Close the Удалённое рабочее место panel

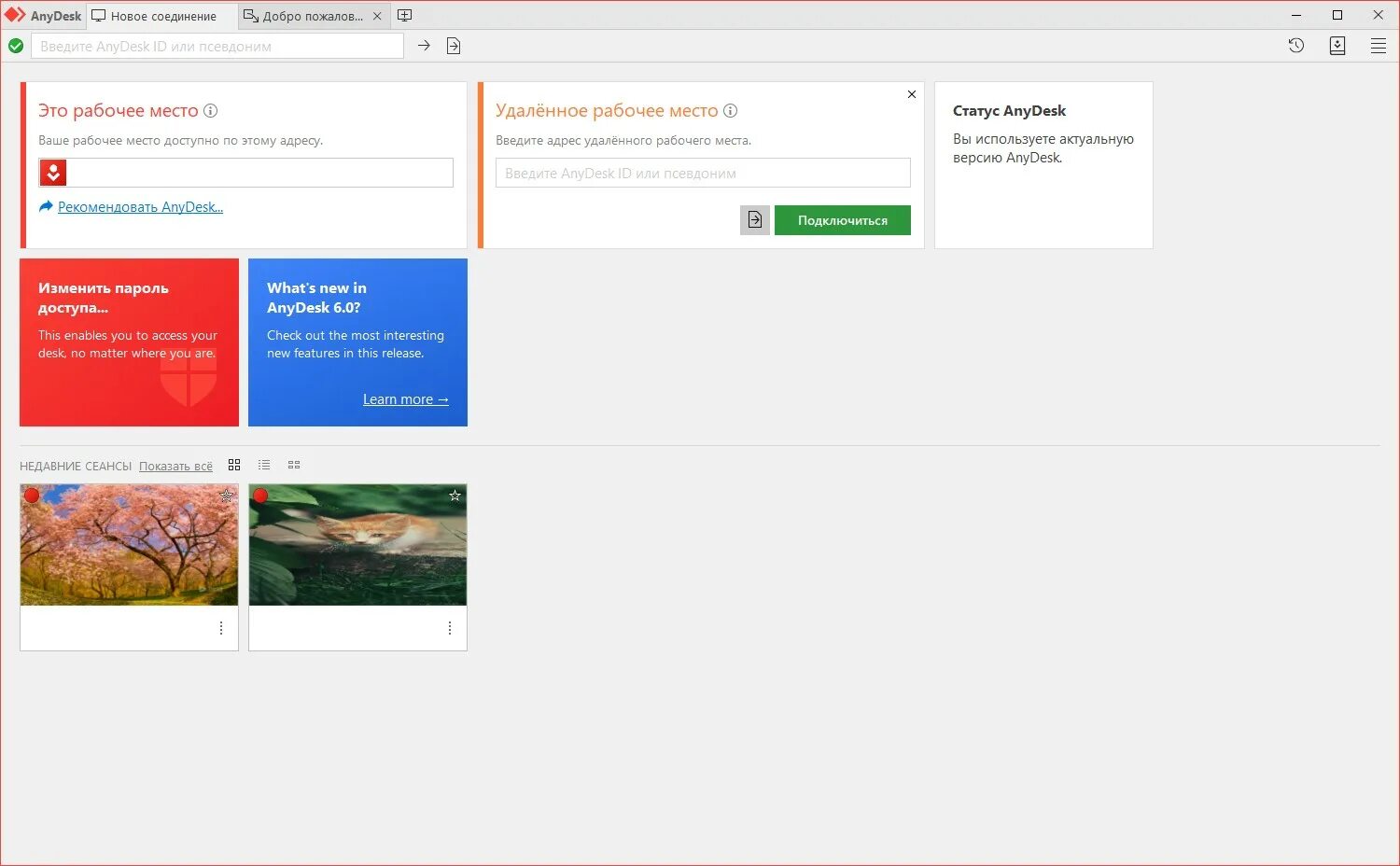click(x=912, y=94)
